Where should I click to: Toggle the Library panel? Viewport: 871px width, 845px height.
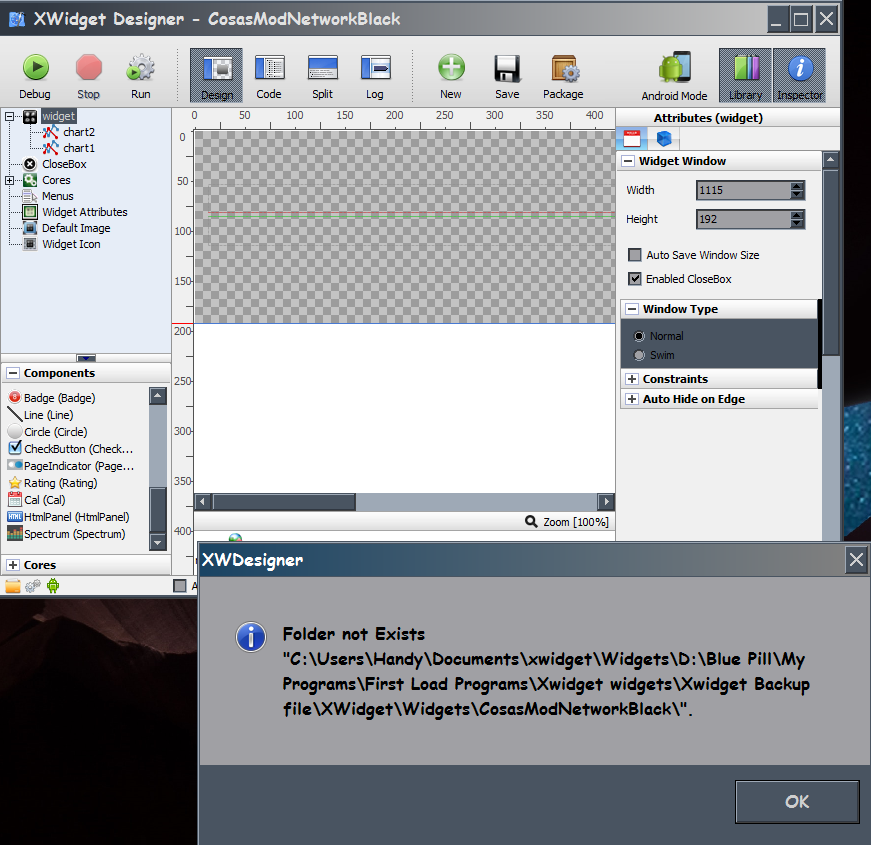pos(745,75)
